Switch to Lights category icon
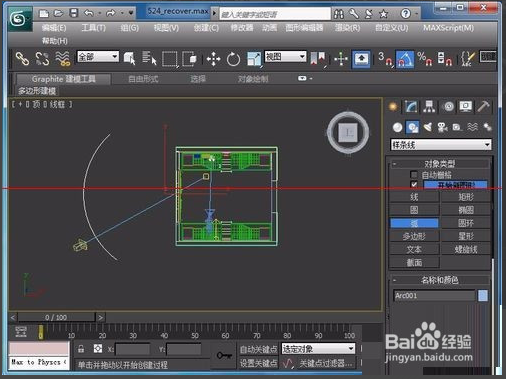 coord(428,127)
